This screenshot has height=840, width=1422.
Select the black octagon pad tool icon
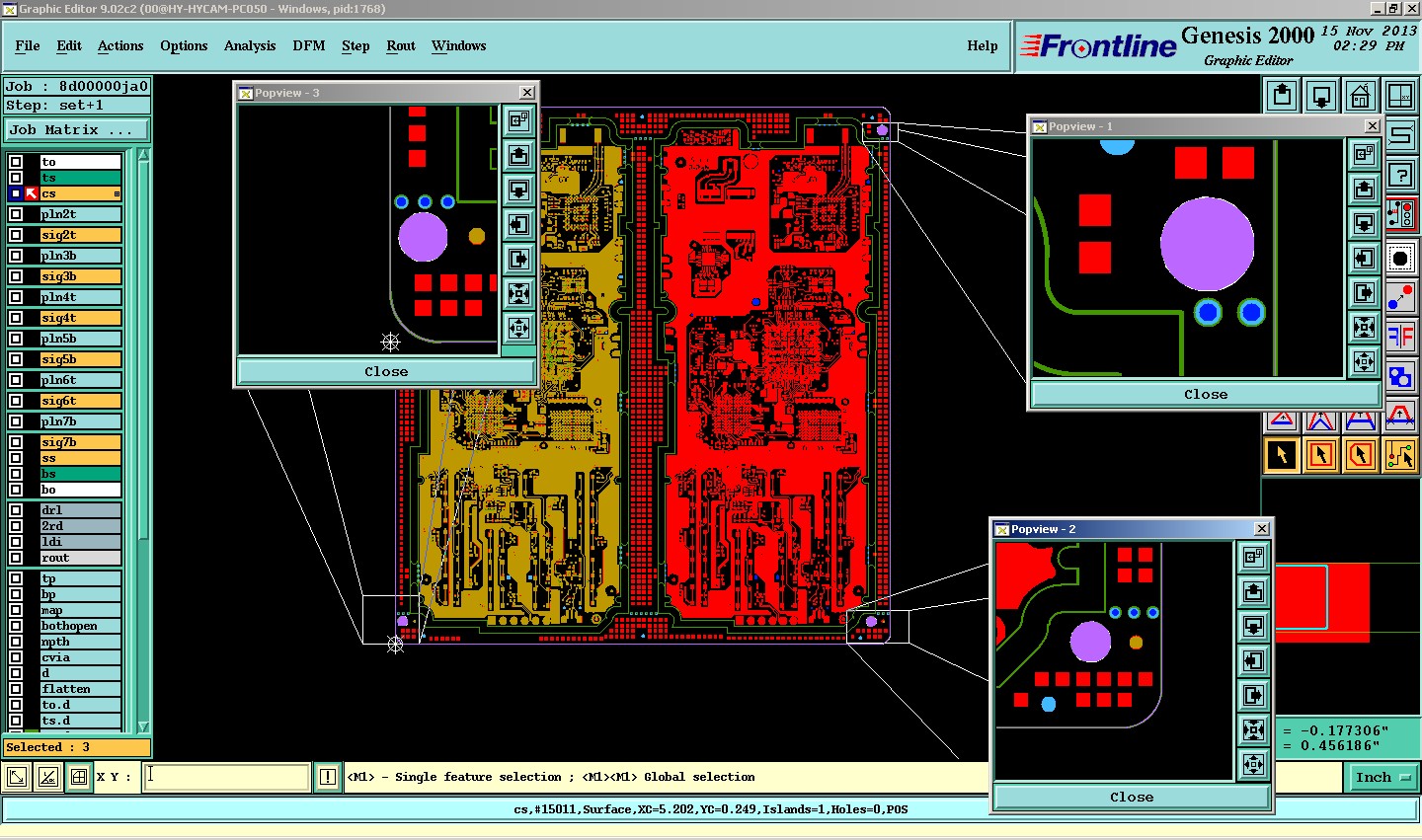(1400, 259)
